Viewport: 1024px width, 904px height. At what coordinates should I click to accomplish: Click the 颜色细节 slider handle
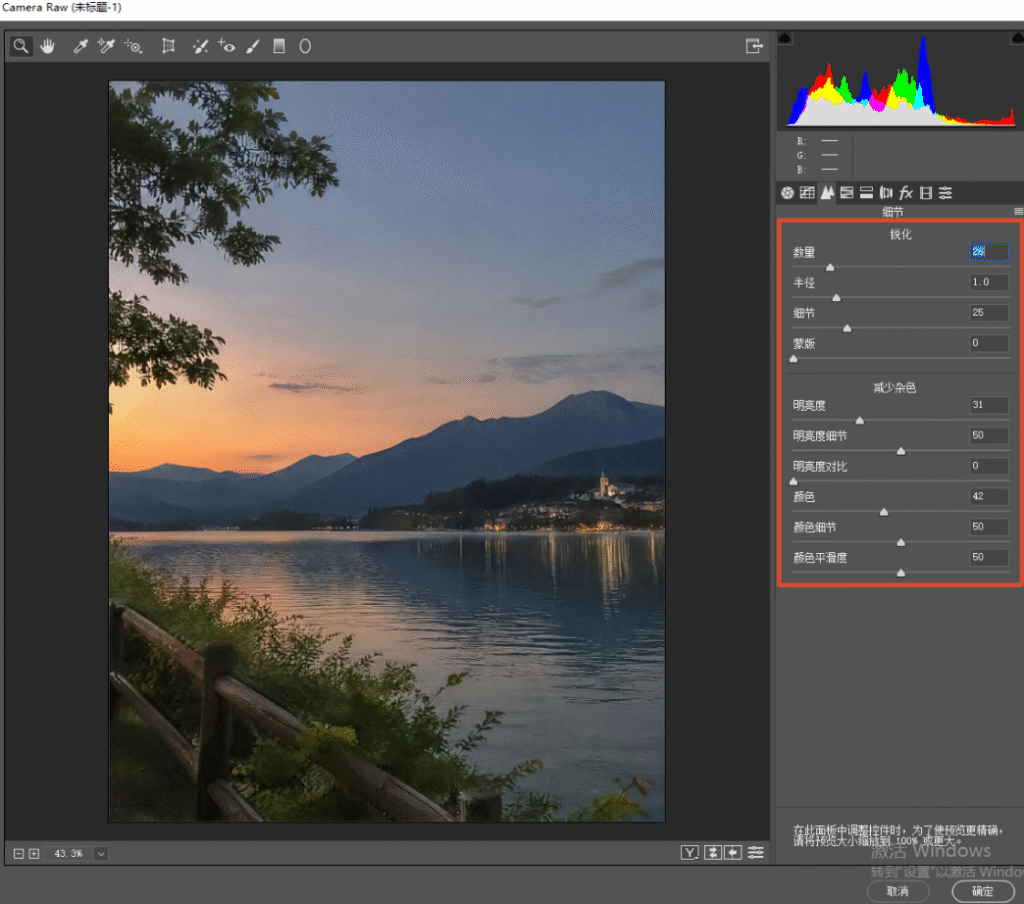click(901, 542)
